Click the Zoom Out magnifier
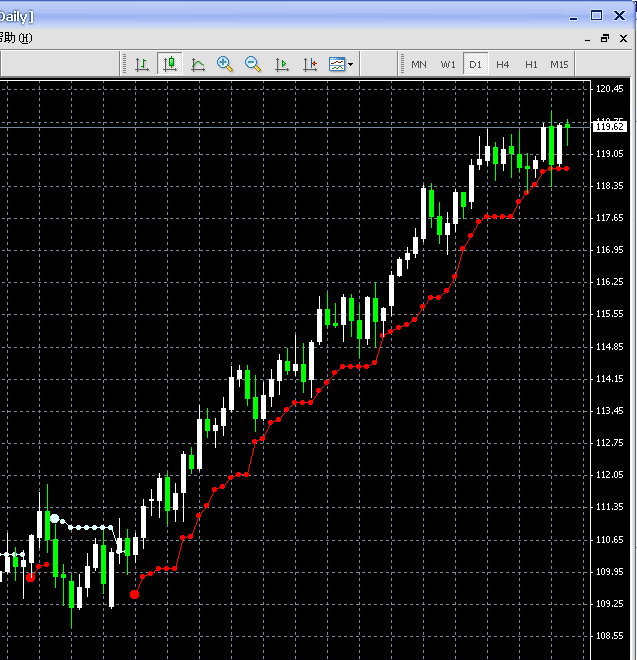This screenshot has width=637, height=660. point(253,64)
